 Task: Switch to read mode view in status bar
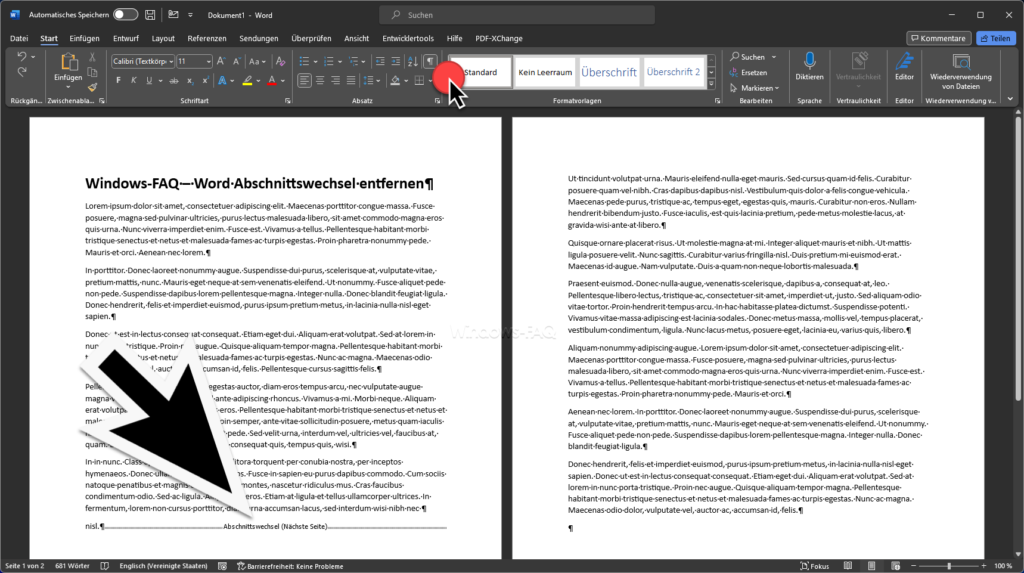848,566
